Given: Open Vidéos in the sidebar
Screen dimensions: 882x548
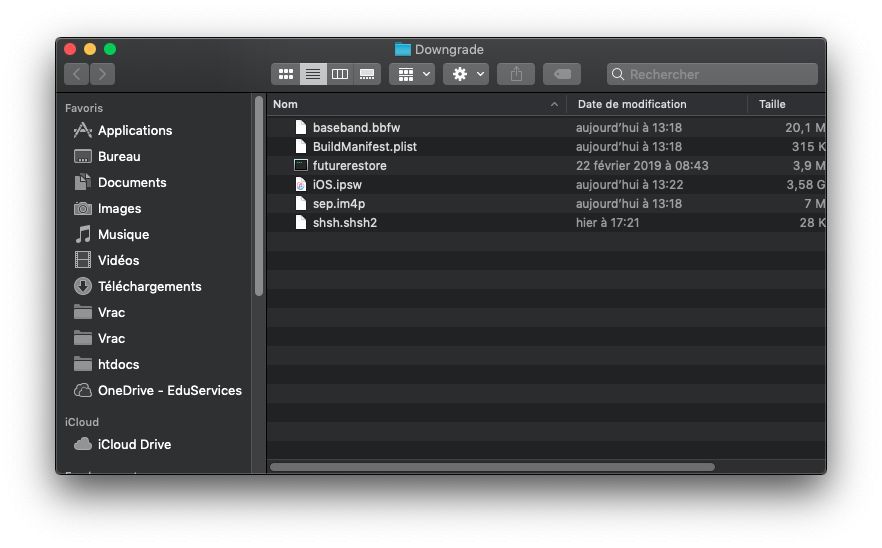Looking at the screenshot, I should [118, 260].
